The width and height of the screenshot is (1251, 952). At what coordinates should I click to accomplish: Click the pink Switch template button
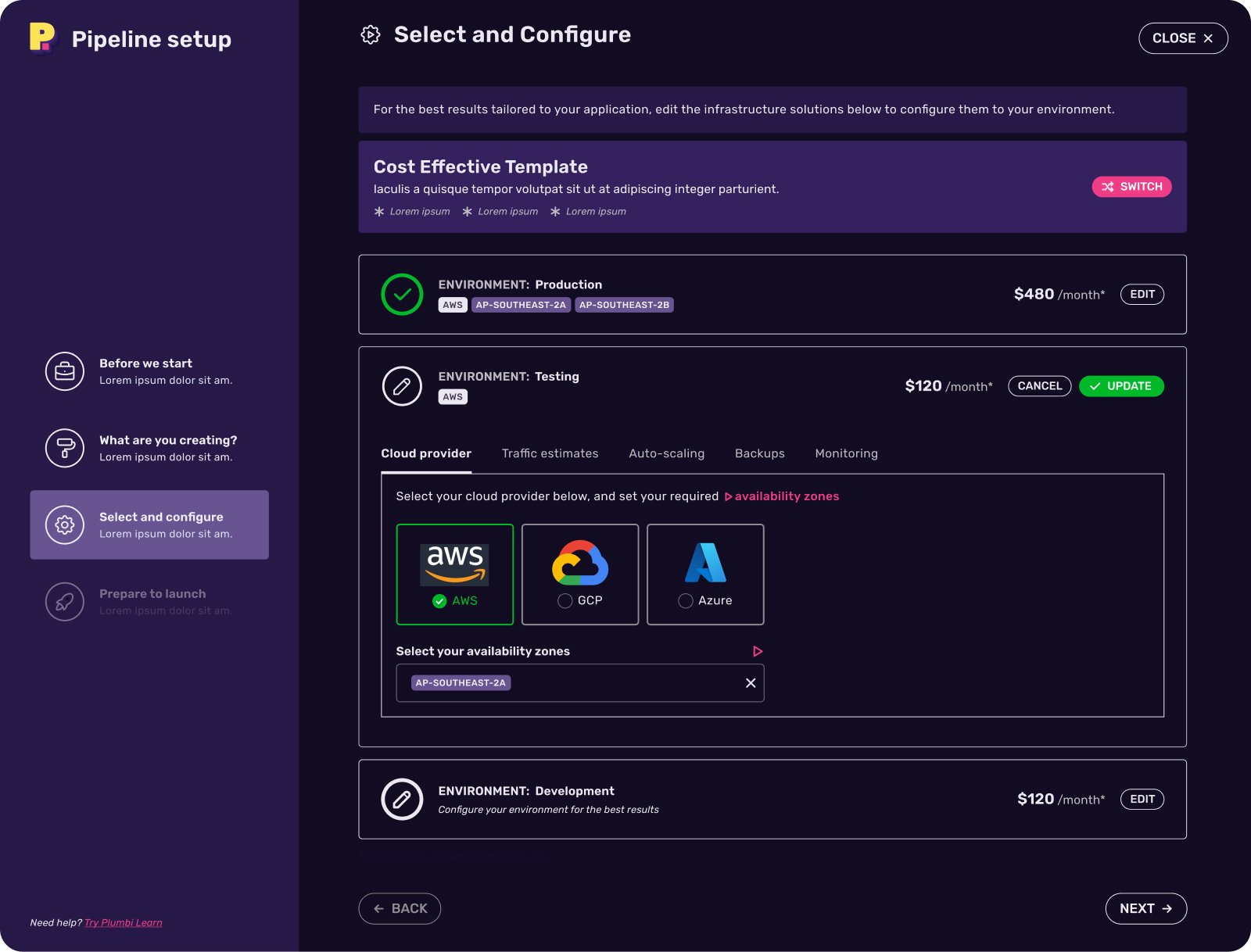1131,187
